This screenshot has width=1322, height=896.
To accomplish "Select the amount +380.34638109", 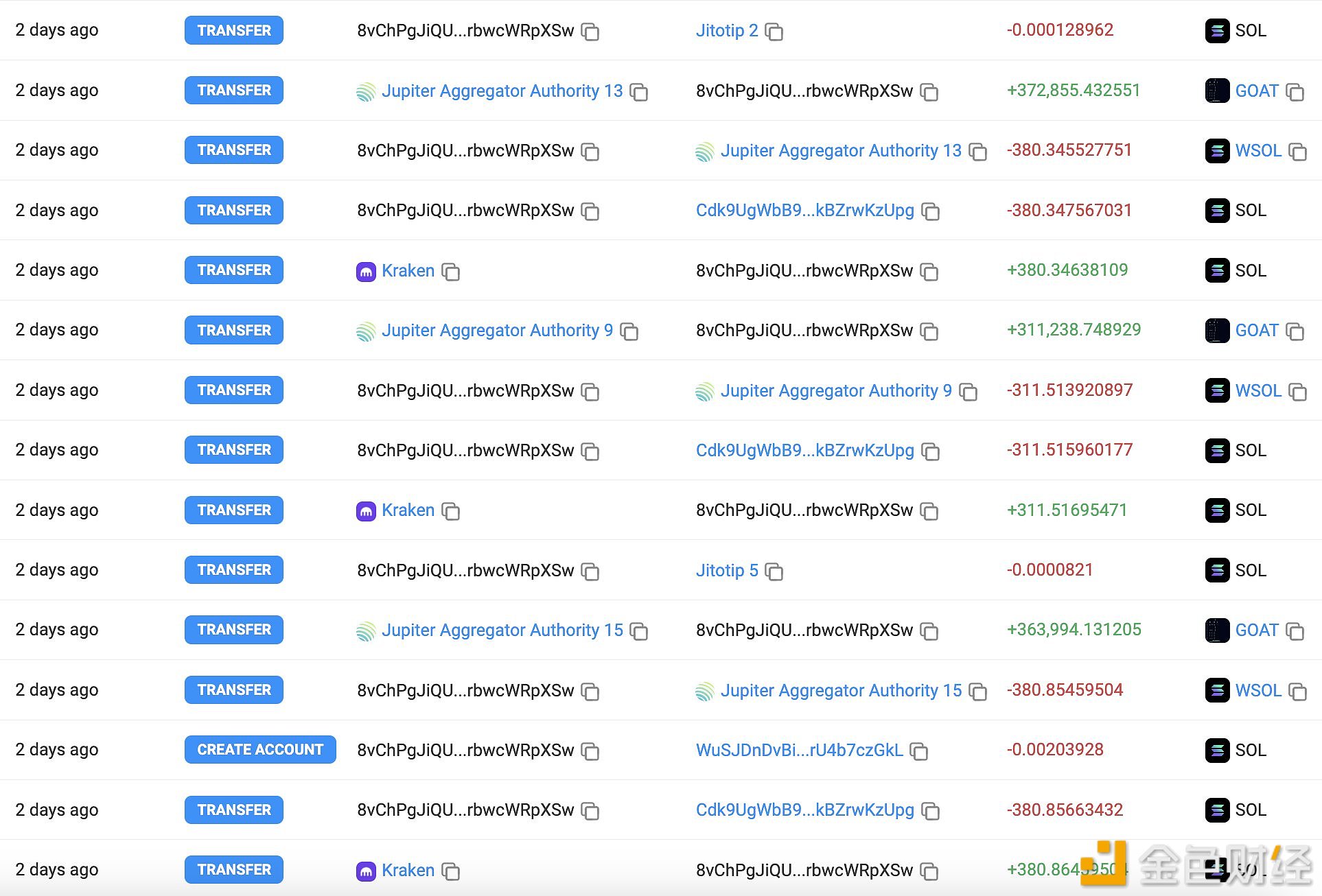I will click(x=1067, y=270).
